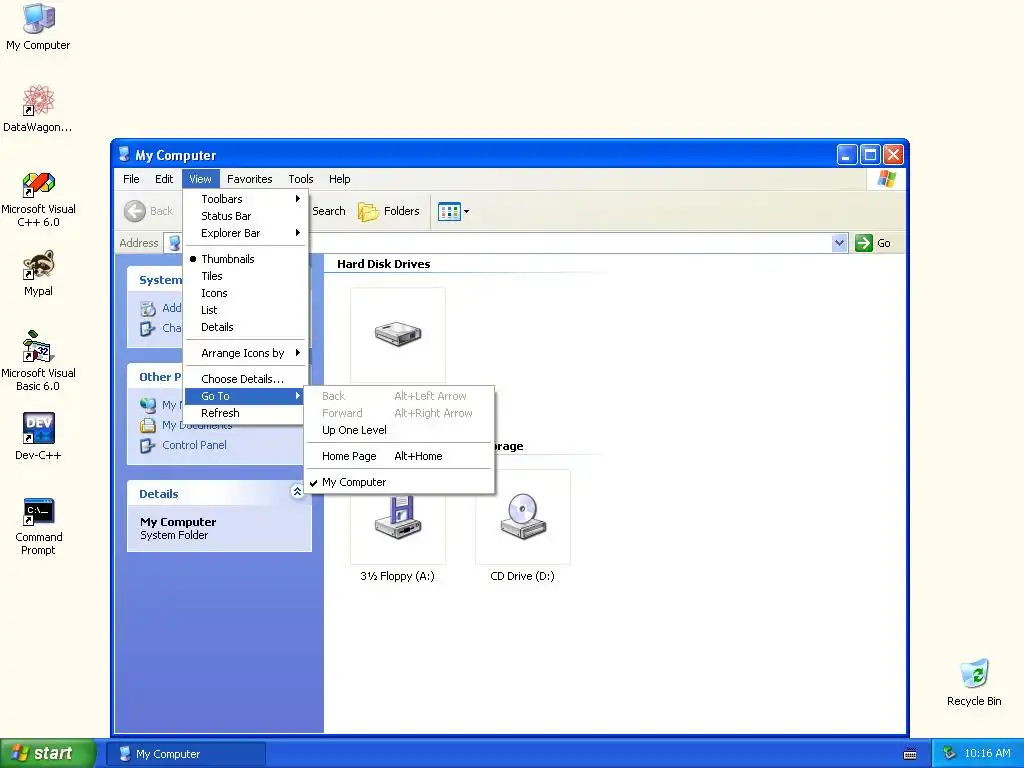Expand Arrange Icons by submenu
This screenshot has width=1024, height=768.
point(246,353)
